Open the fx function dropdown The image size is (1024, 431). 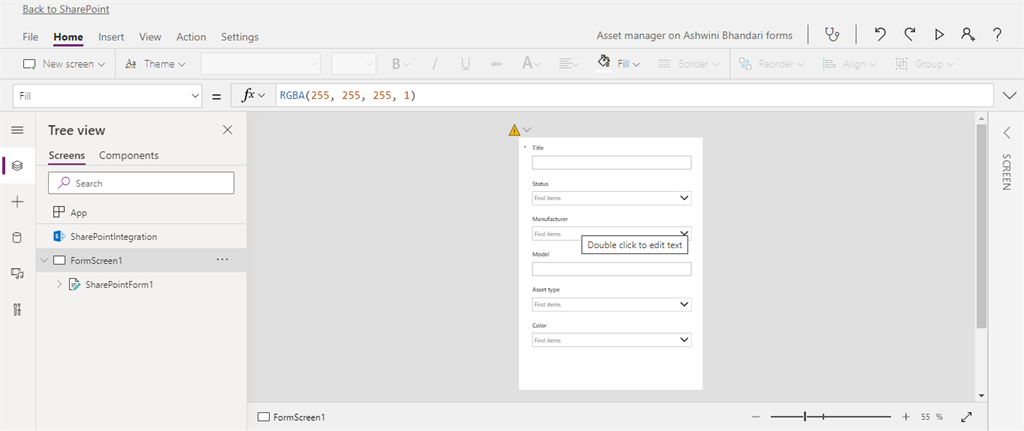pos(253,96)
